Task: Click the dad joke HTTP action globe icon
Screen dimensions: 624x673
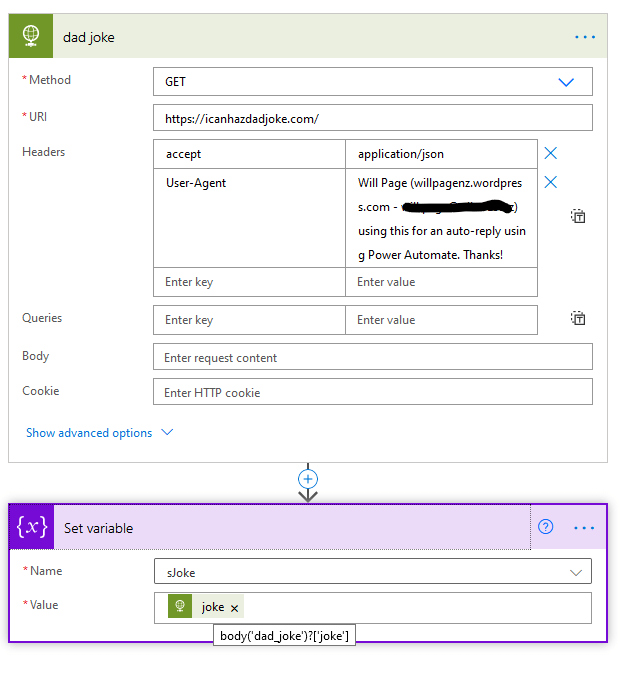Action: pyautogui.click(x=31, y=37)
